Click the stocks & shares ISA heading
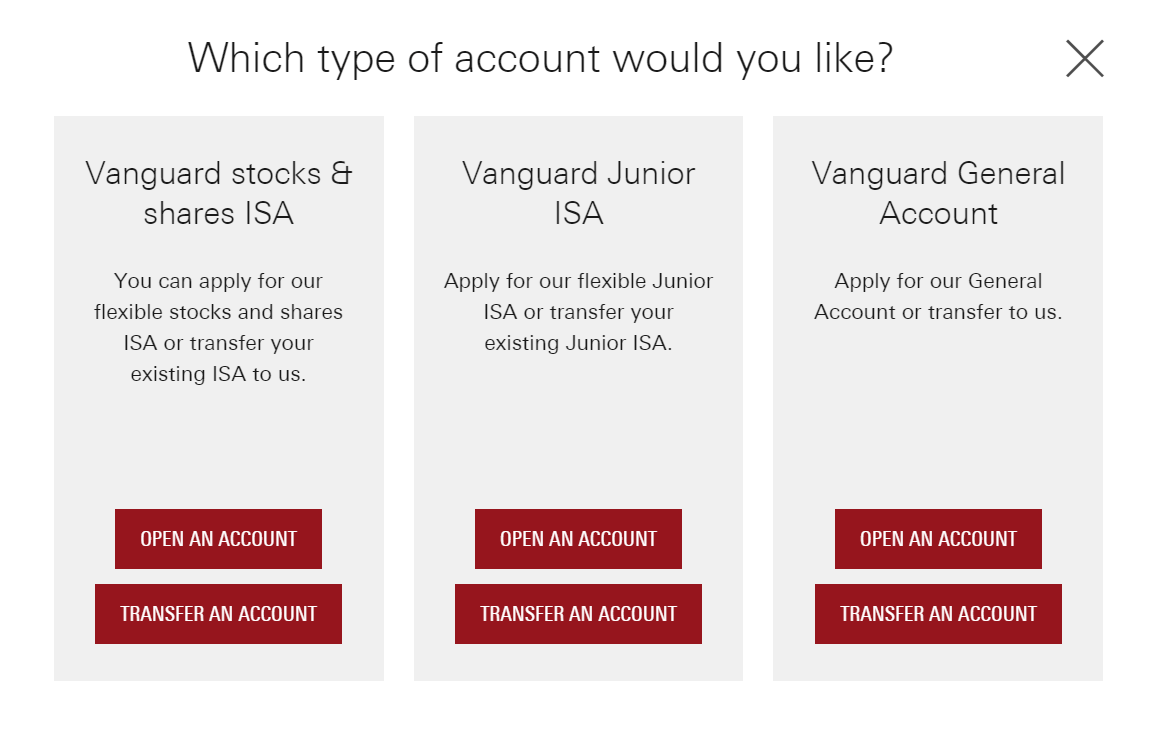The height and width of the screenshot is (731, 1156). tap(218, 193)
